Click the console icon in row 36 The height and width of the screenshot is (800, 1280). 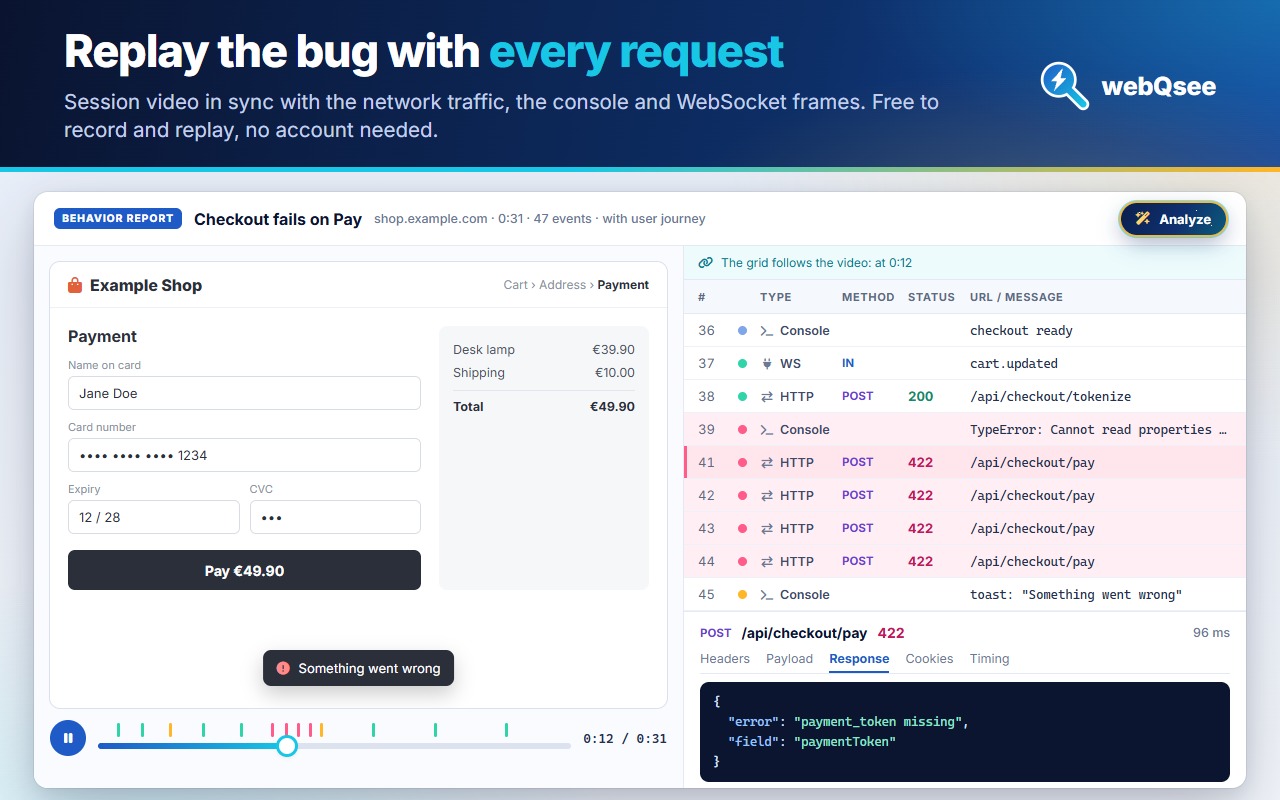(x=767, y=331)
